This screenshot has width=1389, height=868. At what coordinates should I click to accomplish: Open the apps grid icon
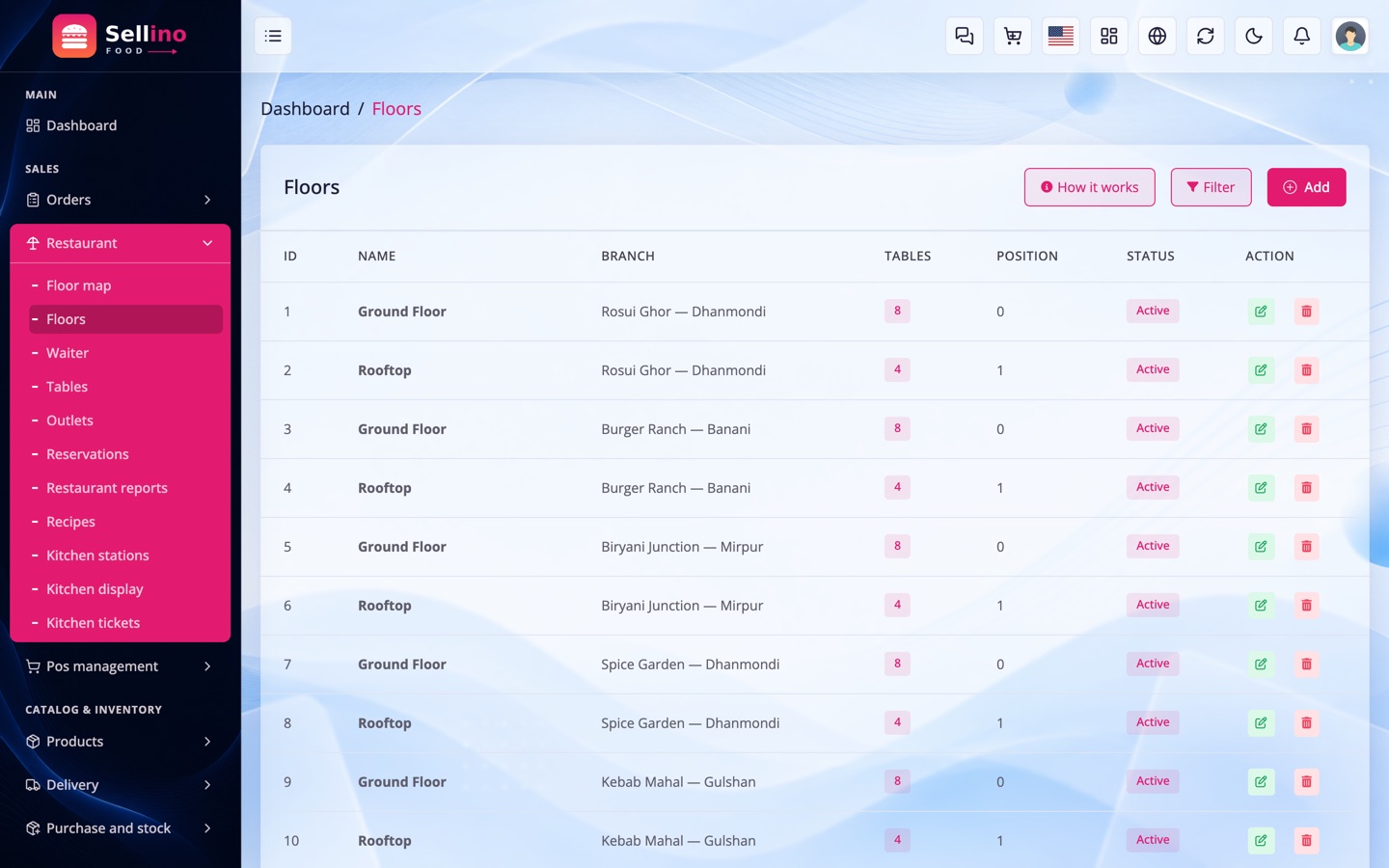point(1109,36)
